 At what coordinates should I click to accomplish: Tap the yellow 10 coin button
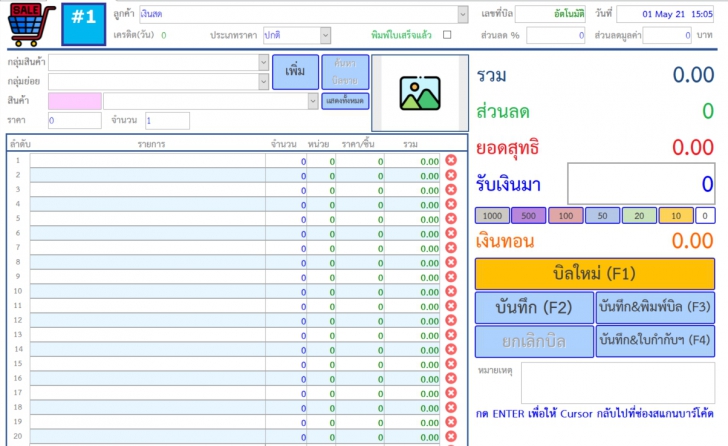(676, 216)
